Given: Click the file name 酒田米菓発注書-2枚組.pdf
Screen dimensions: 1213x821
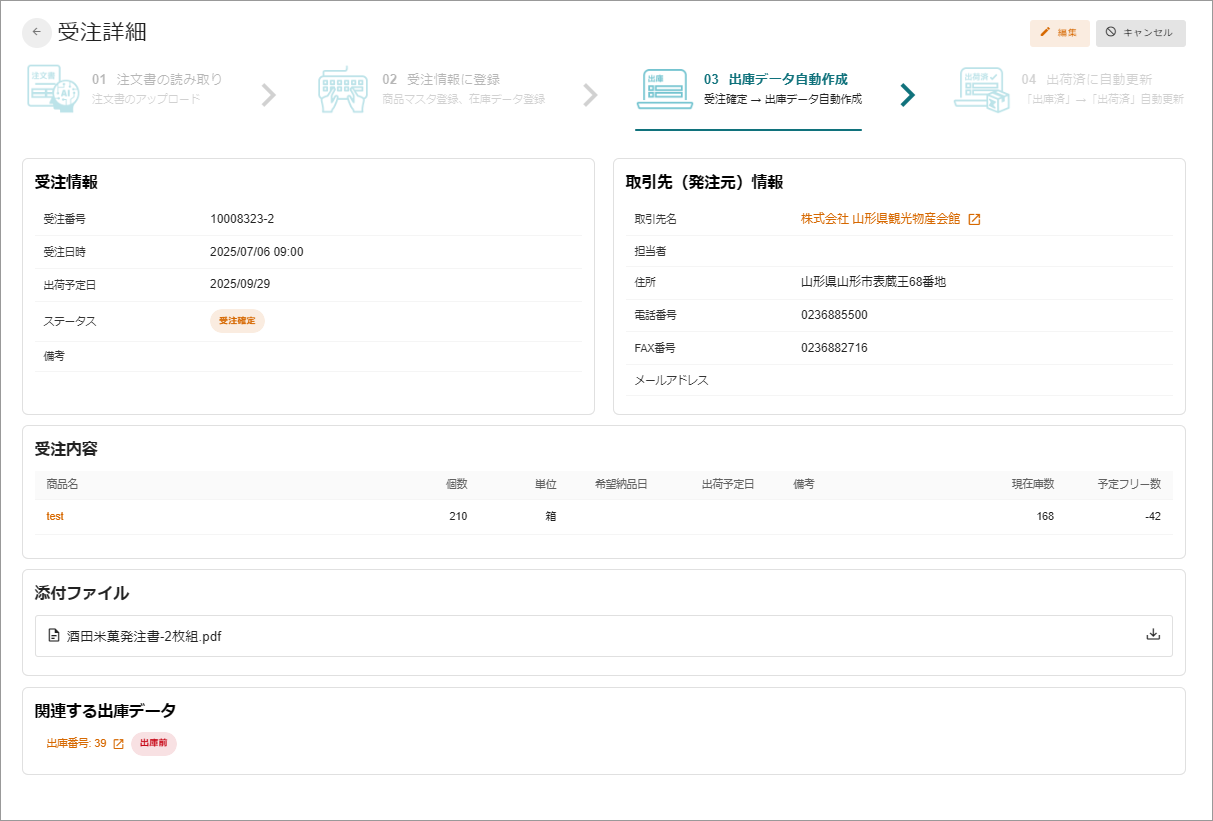Looking at the screenshot, I should coord(144,635).
